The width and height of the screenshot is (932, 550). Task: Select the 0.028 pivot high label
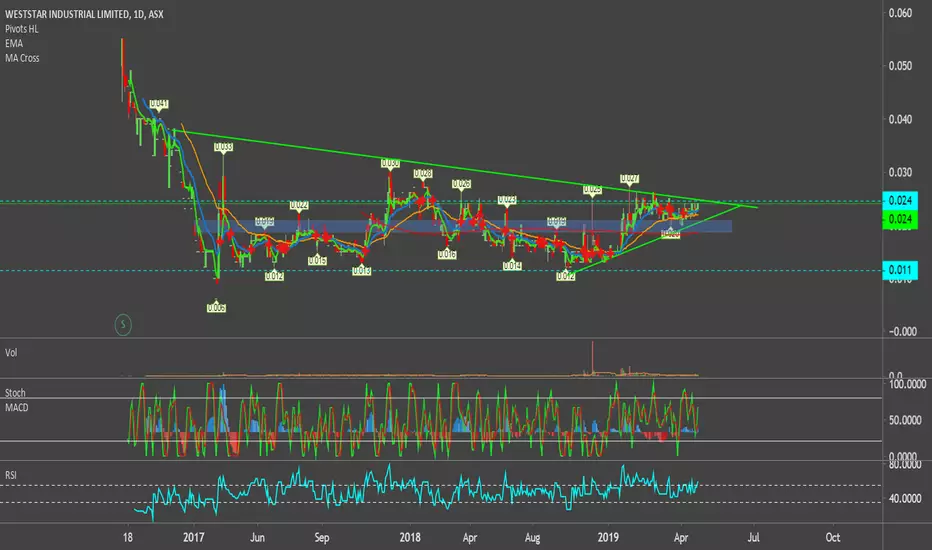click(423, 174)
